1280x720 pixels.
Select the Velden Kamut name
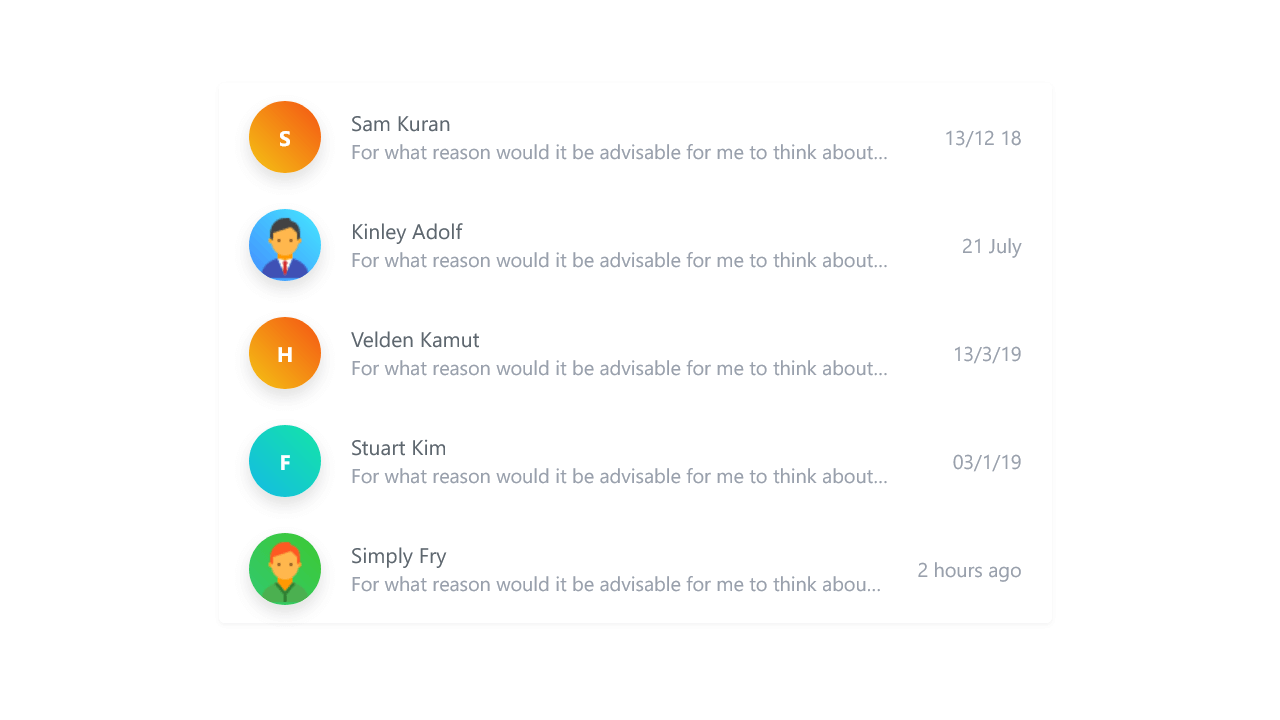point(415,340)
